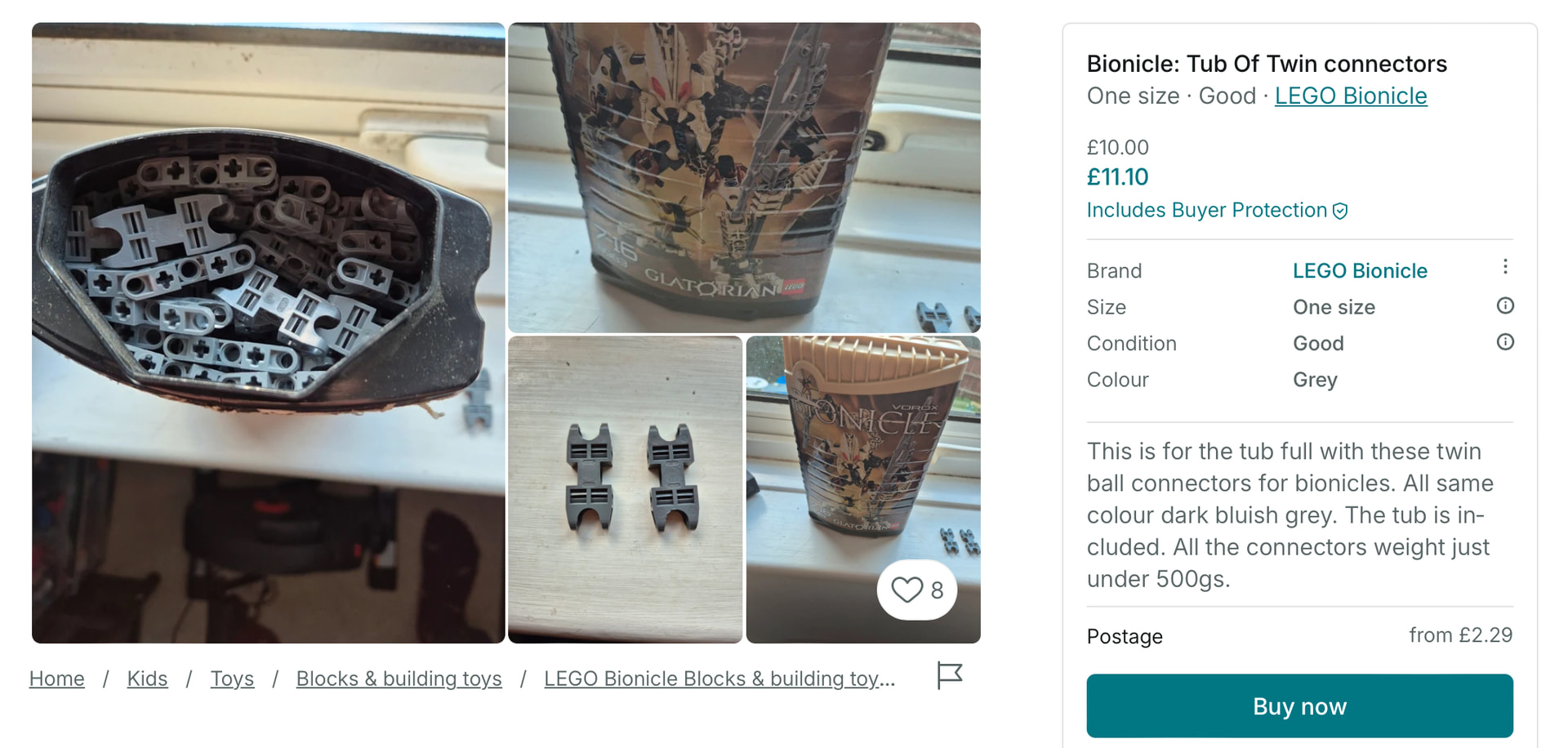View the Glatorian canister front photo
Viewport: 1568px width, 748px height.
point(744,176)
